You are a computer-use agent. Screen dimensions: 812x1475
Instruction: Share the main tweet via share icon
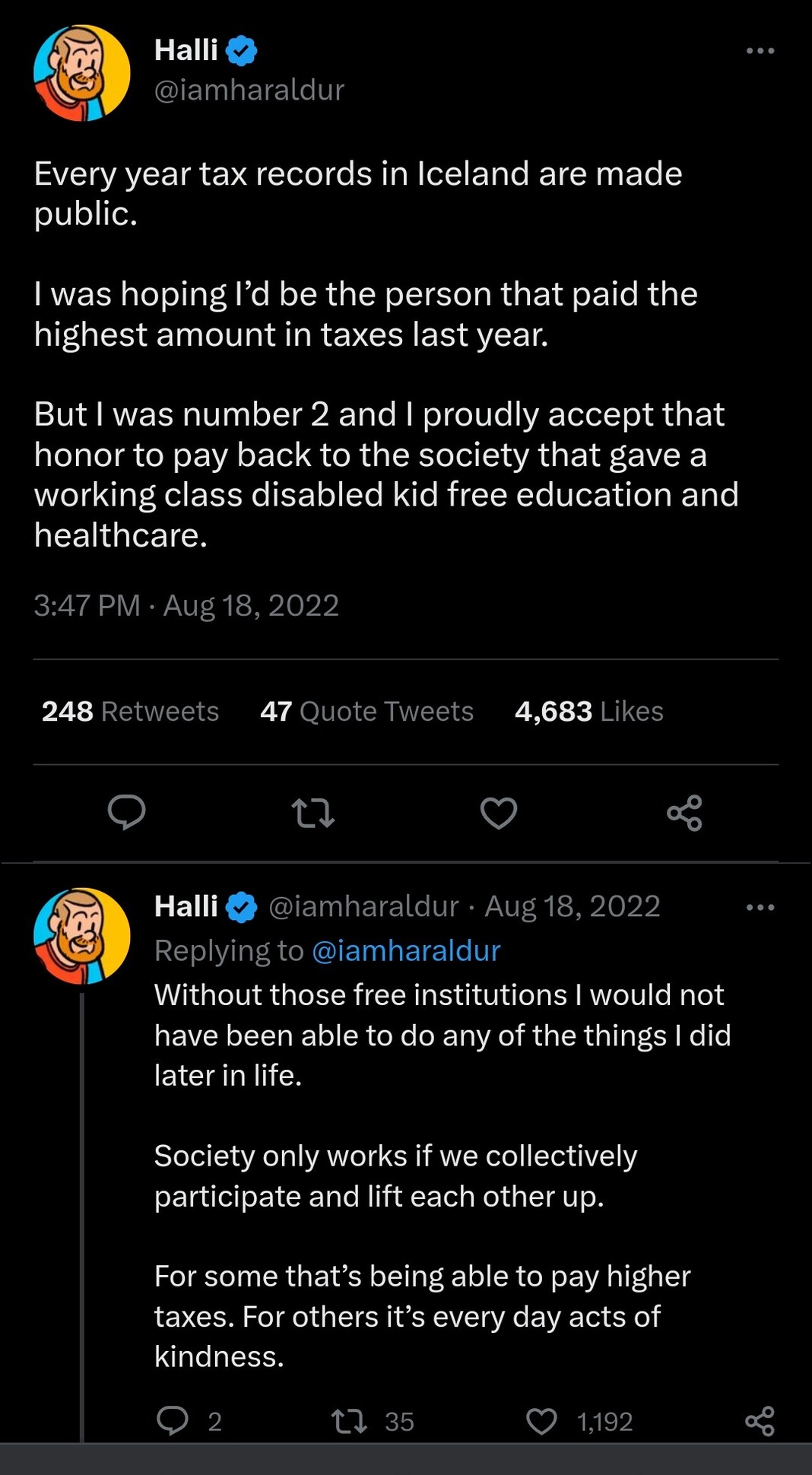click(684, 812)
